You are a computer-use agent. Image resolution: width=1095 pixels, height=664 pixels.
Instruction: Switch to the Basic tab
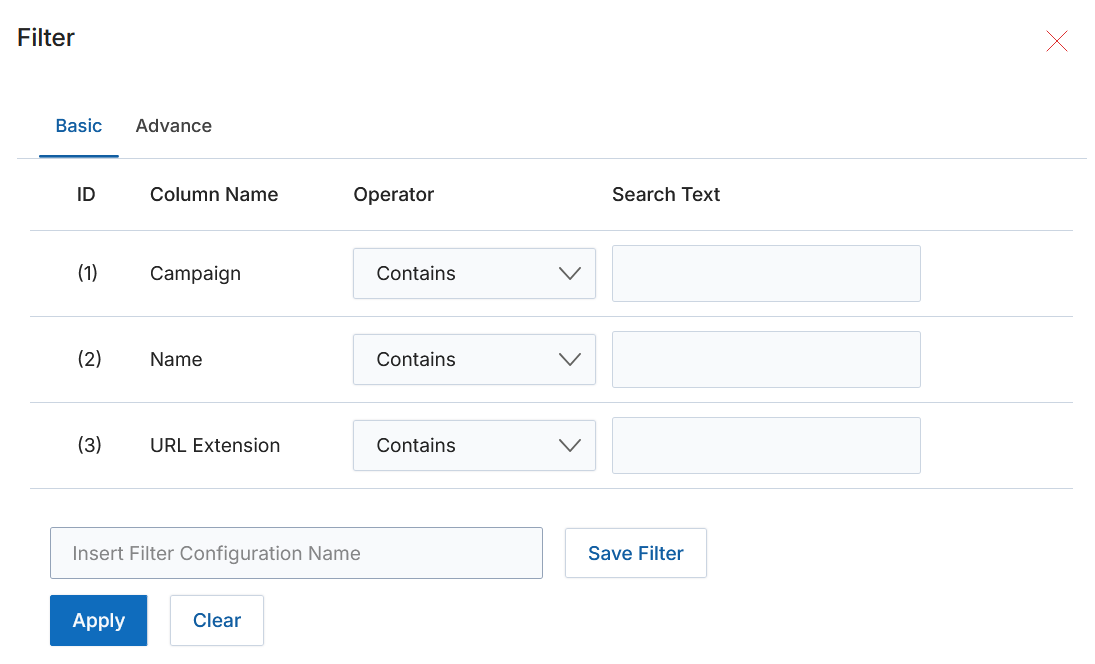(x=79, y=126)
